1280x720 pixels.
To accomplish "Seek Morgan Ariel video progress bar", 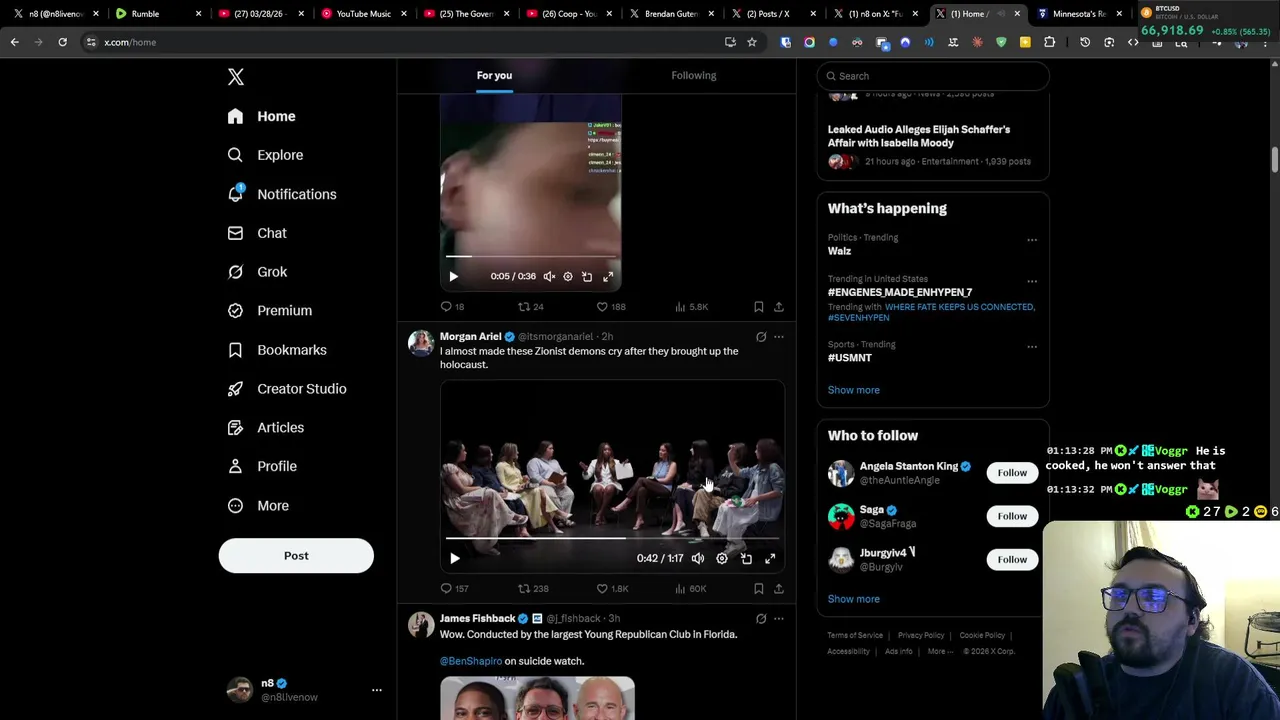I will pos(612,538).
